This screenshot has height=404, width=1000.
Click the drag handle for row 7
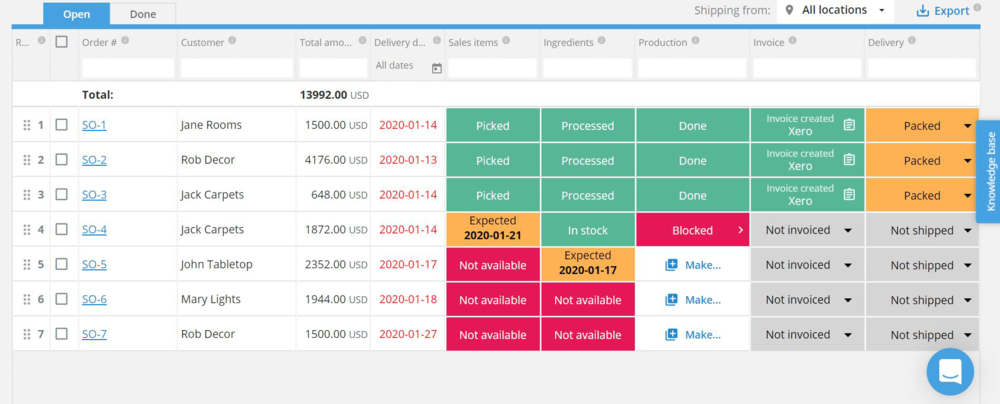(27, 334)
